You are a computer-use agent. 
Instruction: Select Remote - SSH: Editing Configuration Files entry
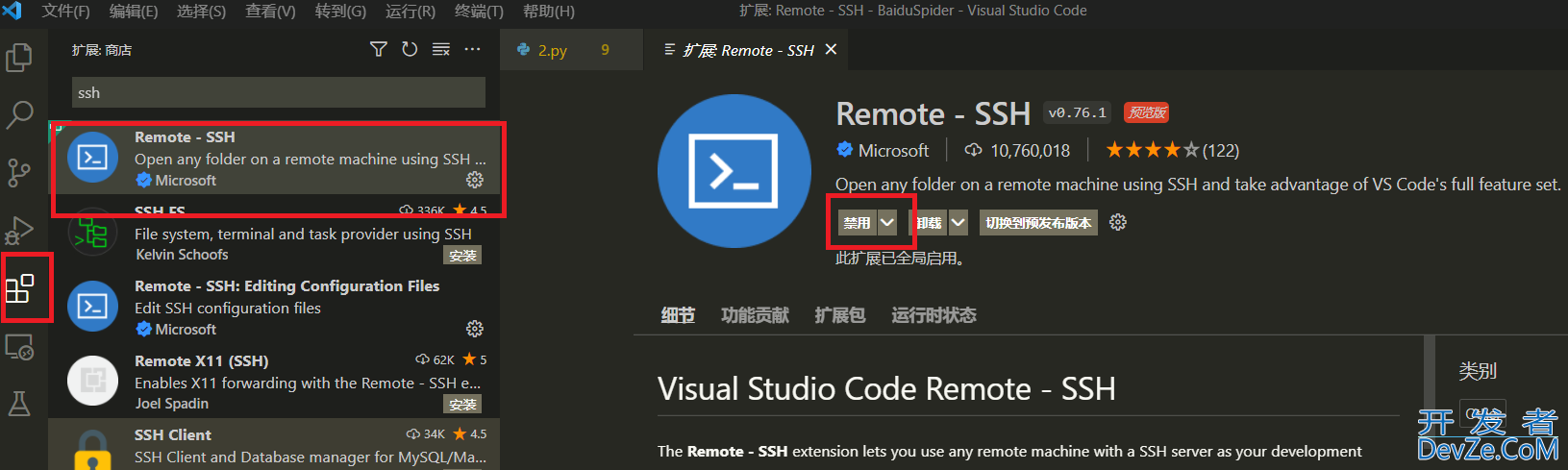click(x=275, y=308)
